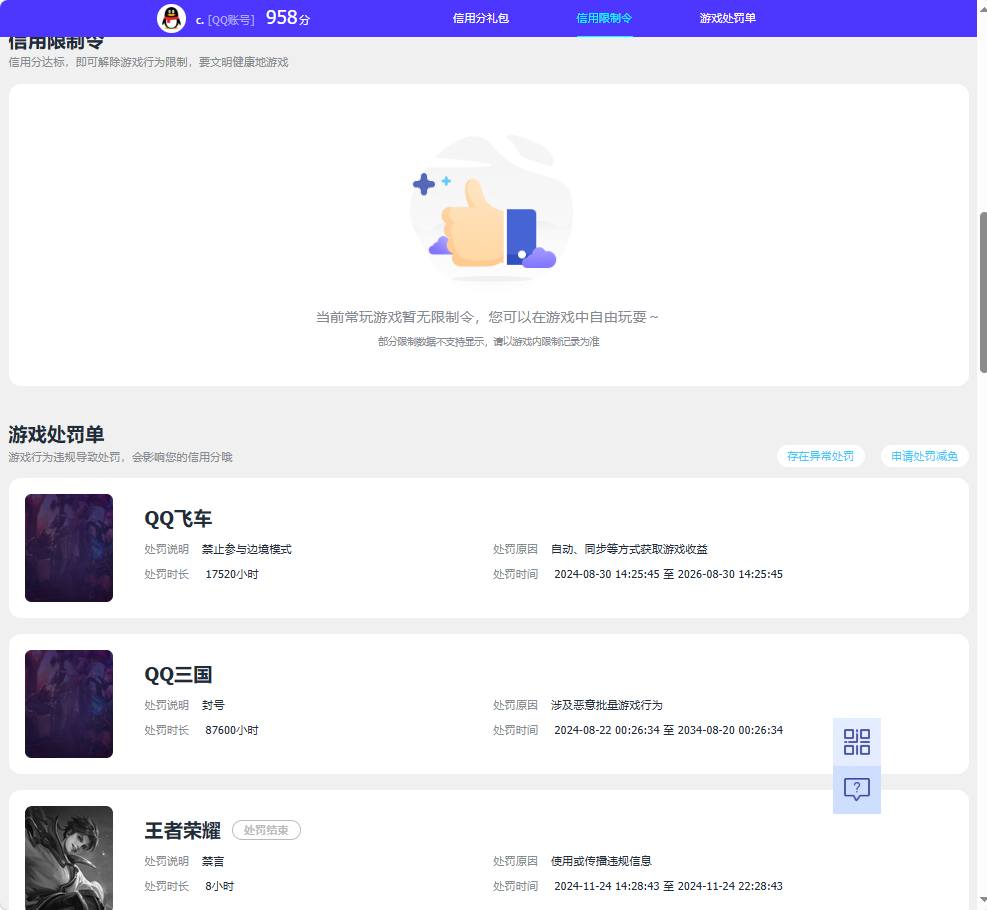Open 王者荣耀 game cover thumbnail
Viewport: 987px width, 910px height.
coord(69,858)
